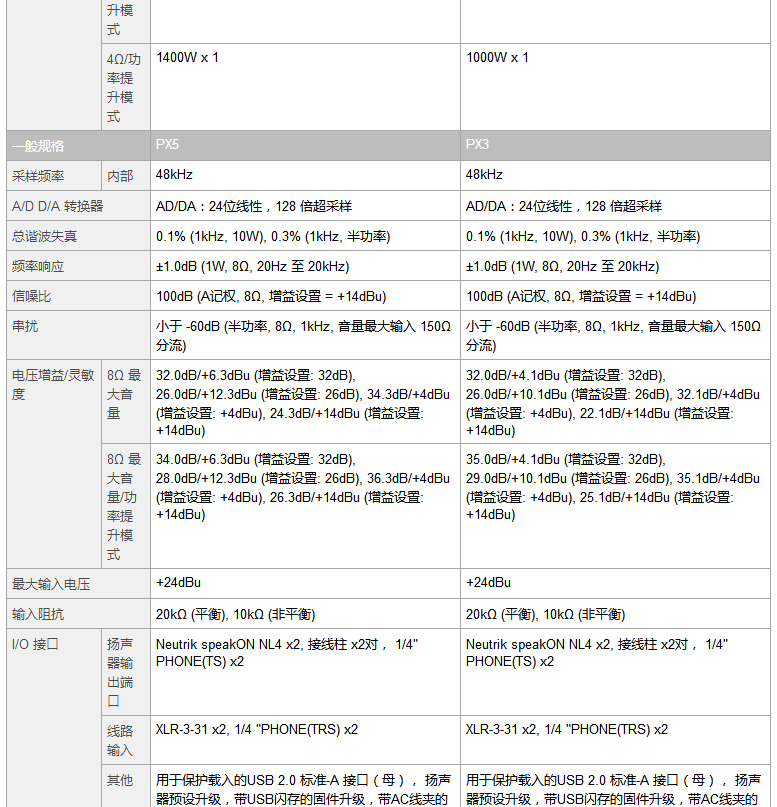Select PX5 34.0dB/+6.3dBu gain value
777x807 pixels.
coord(305,506)
